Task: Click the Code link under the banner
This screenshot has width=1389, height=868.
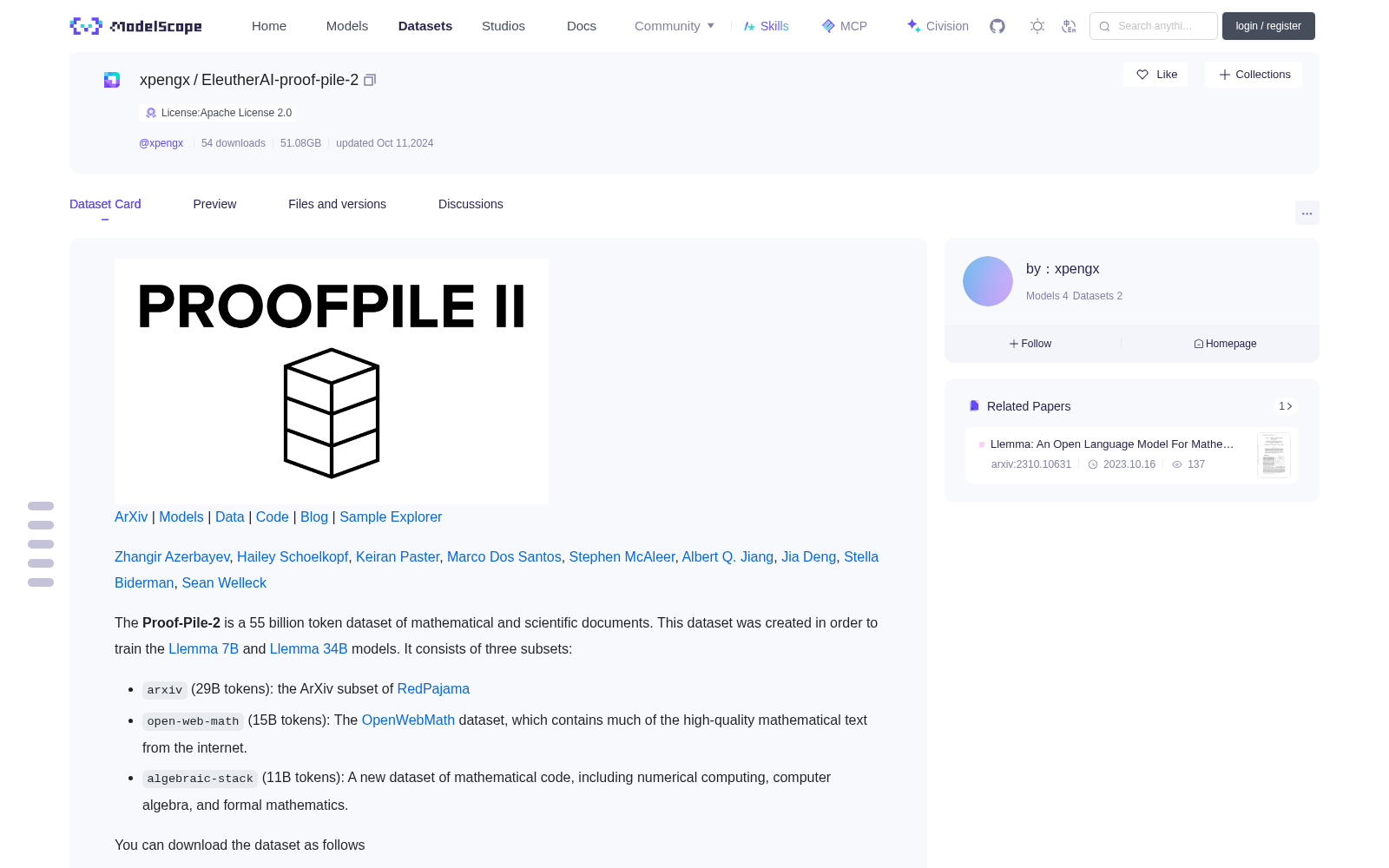Action: point(272,516)
